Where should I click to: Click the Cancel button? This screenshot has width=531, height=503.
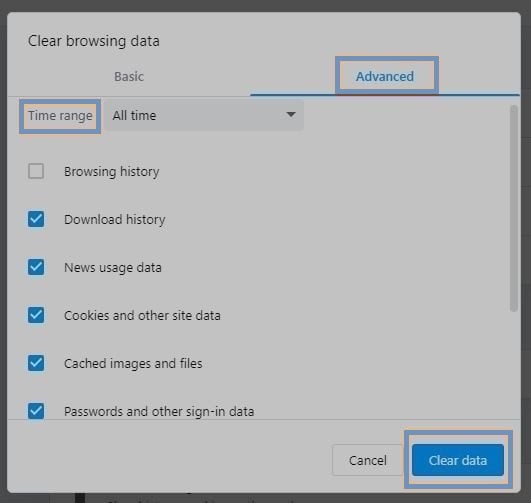point(368,460)
